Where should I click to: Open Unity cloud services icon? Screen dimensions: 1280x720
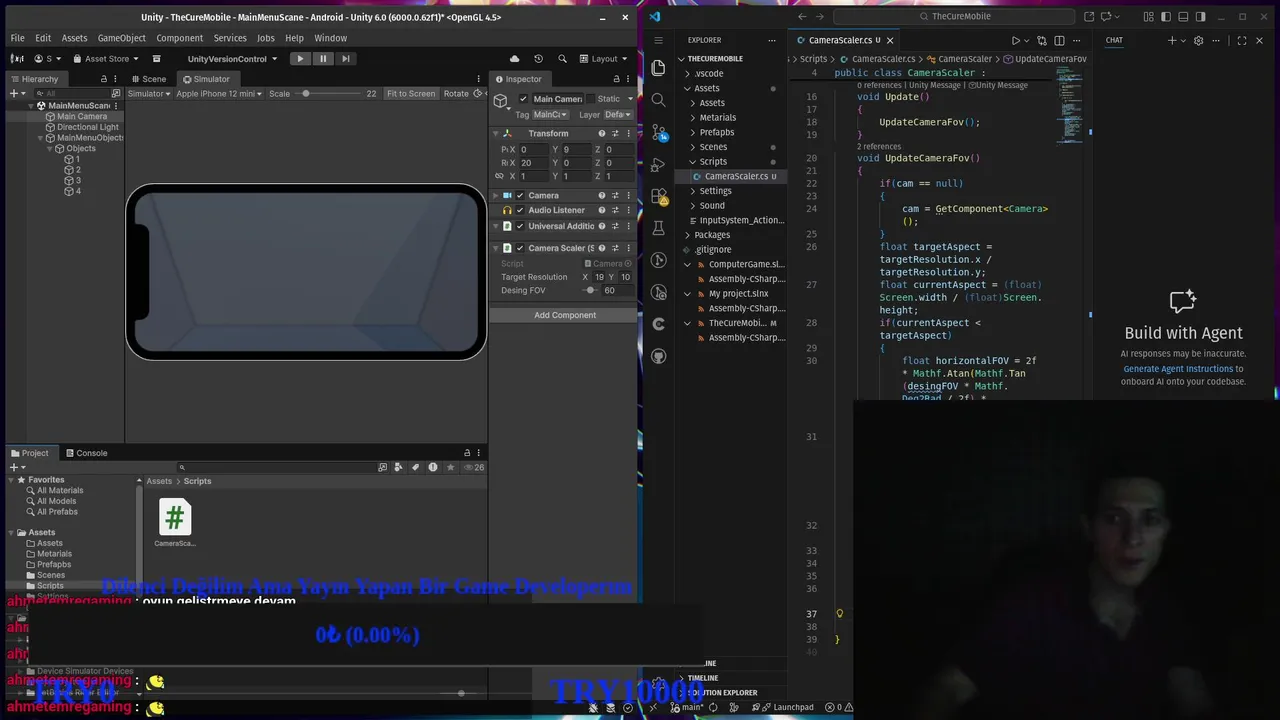(515, 59)
